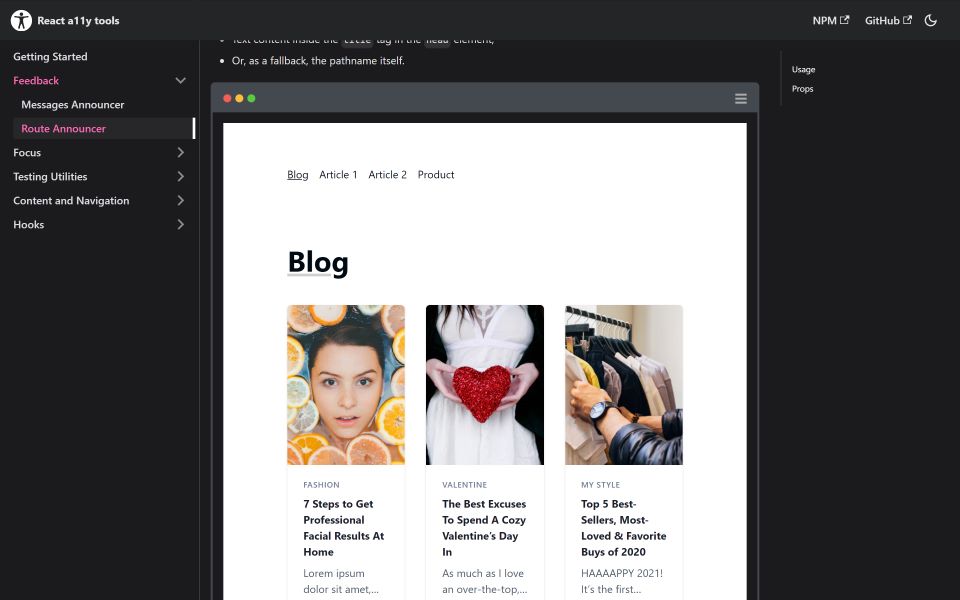The image size is (960, 600).
Task: Open the Focus sidebar category
Action: coord(27,152)
